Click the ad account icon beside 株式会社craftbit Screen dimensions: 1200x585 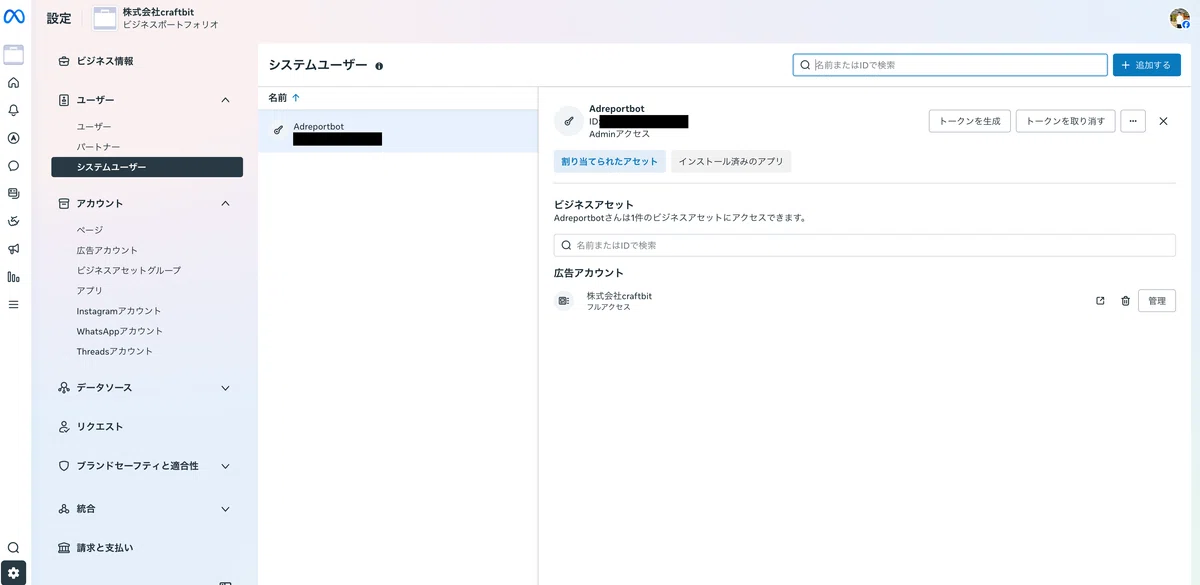pyautogui.click(x=564, y=301)
